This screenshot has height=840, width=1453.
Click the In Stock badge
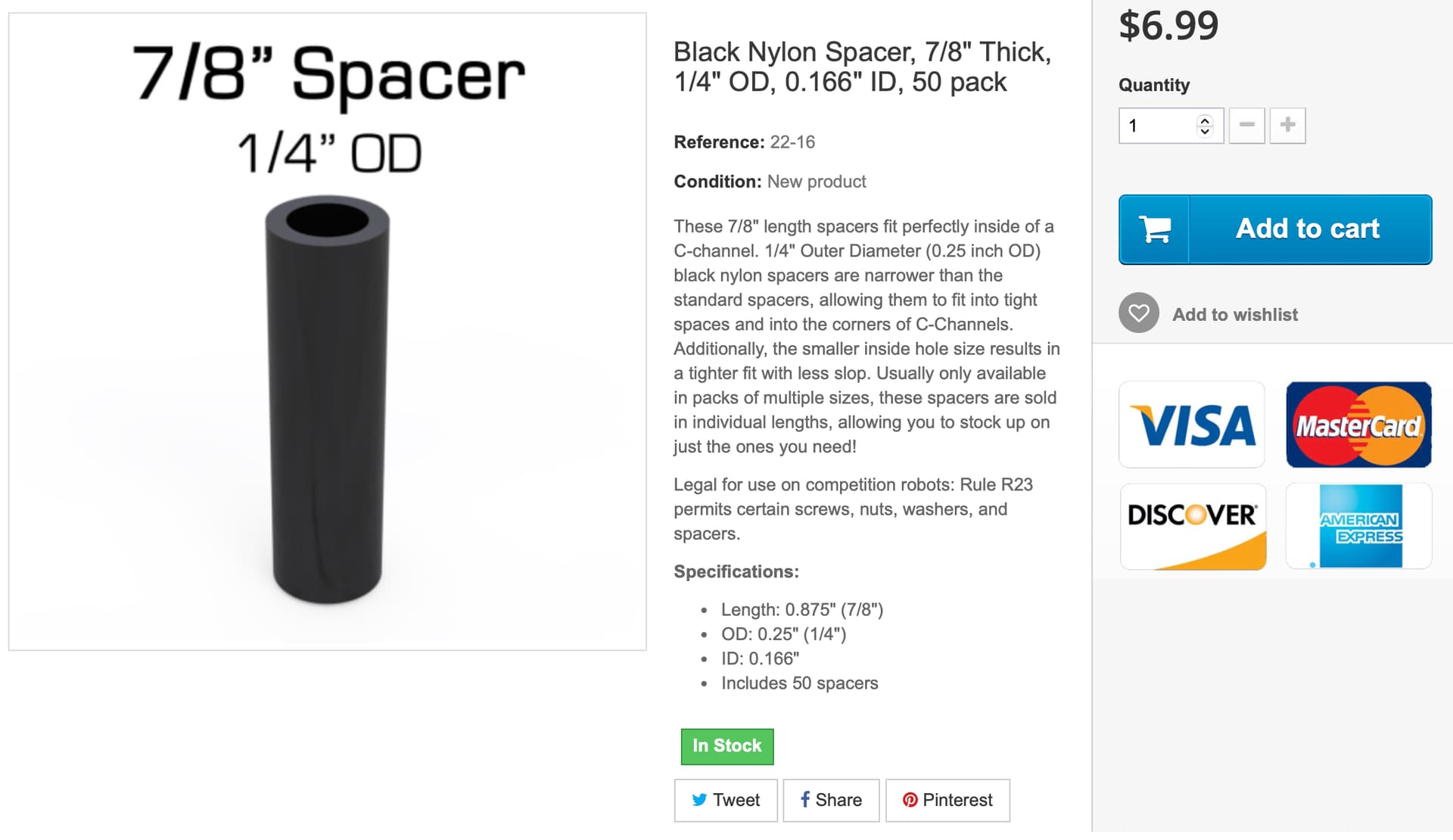(726, 746)
